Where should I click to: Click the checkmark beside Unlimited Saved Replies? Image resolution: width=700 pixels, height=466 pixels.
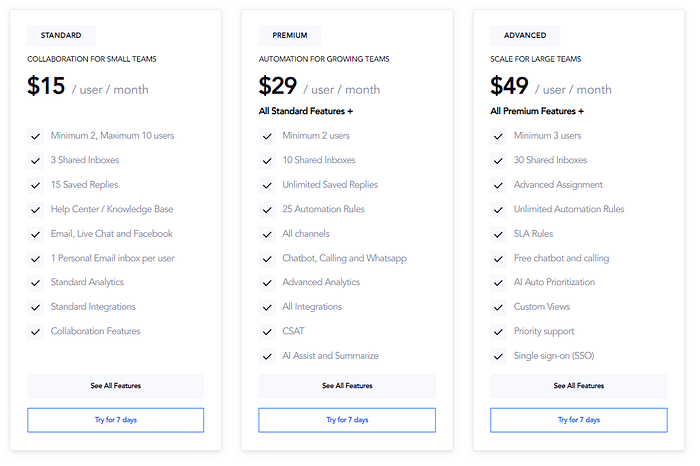(x=267, y=185)
